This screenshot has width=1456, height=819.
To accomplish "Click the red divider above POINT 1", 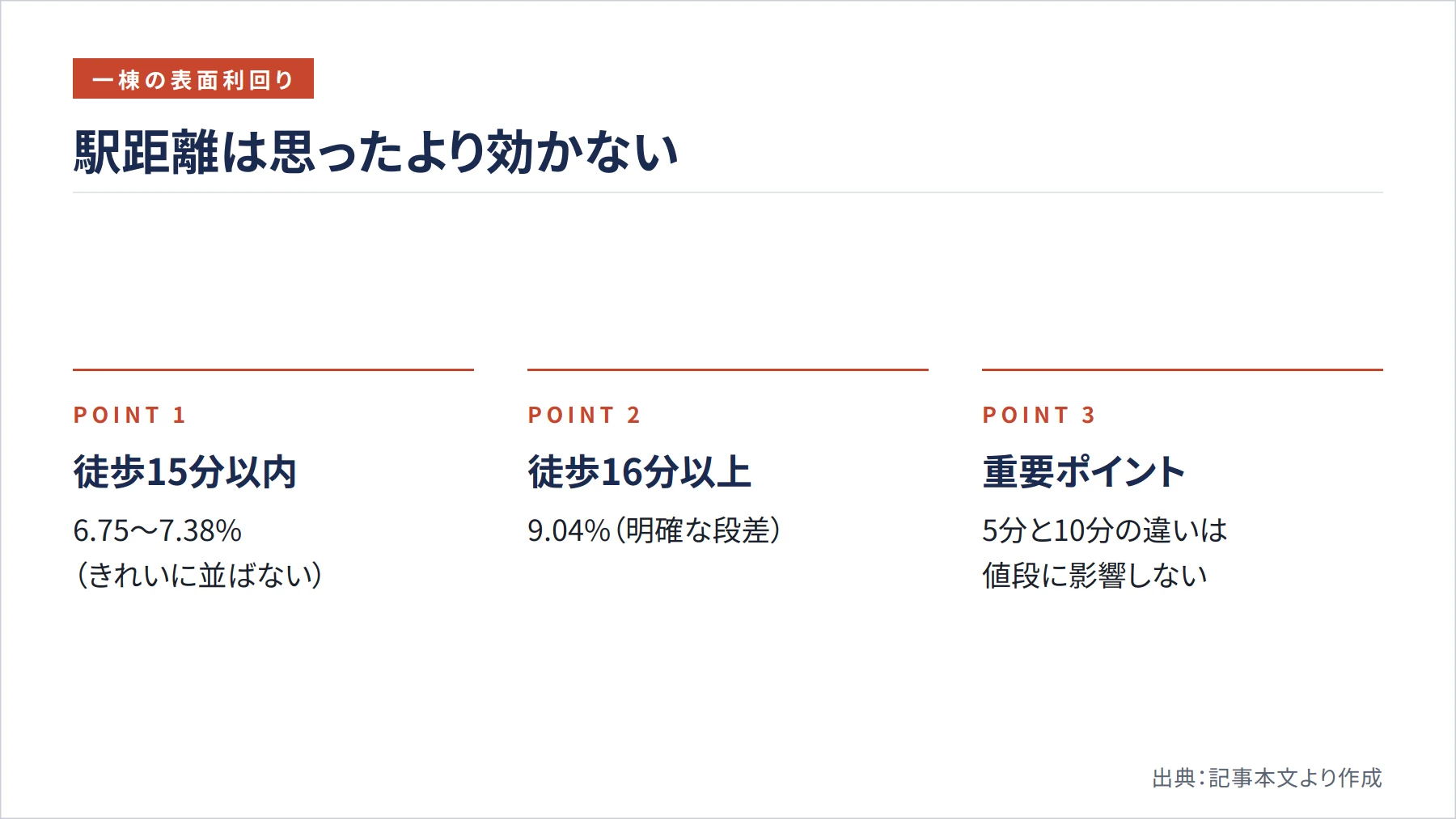I will [273, 369].
